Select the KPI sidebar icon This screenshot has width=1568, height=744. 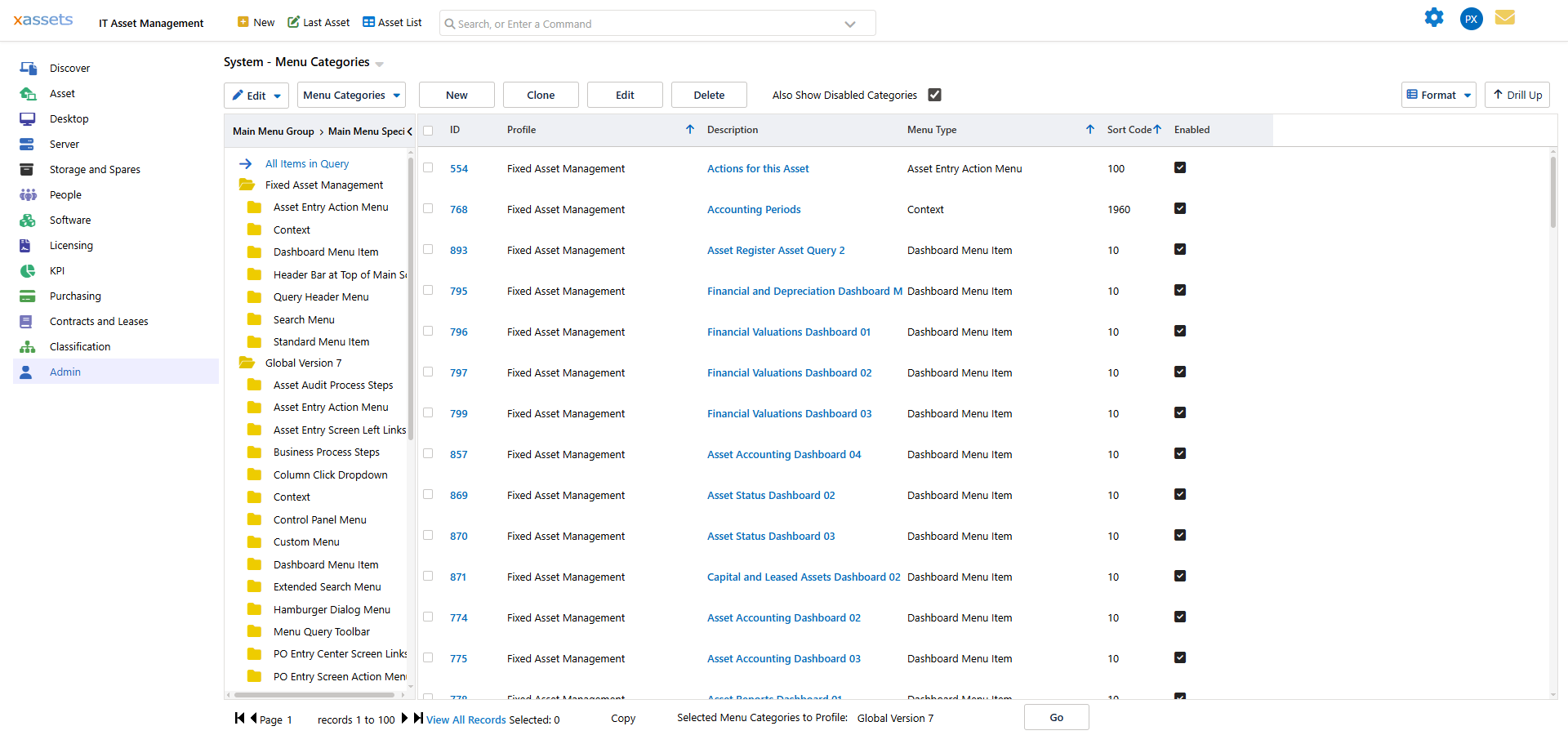pyautogui.click(x=28, y=270)
